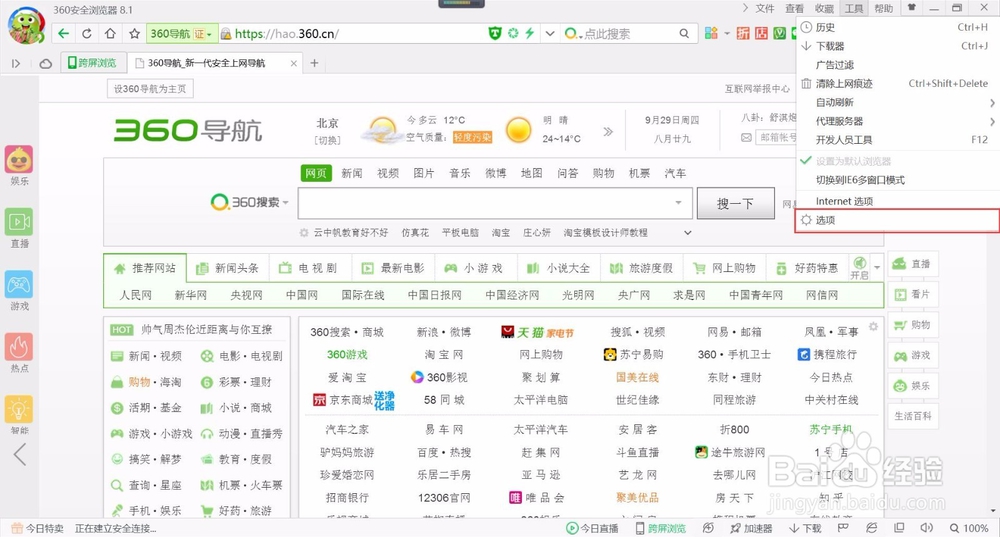Open the extensions grid icon

tap(711, 33)
